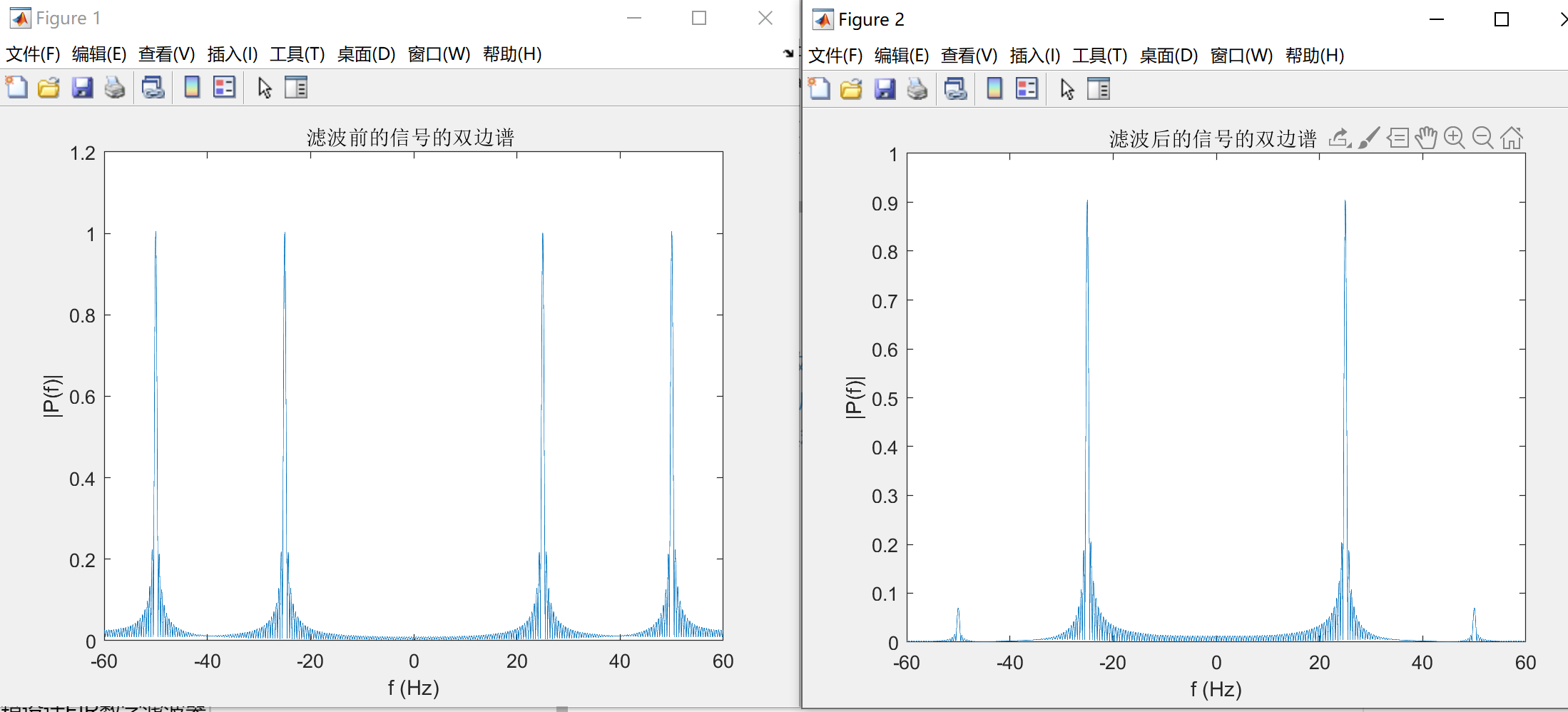
Task: Save figure icon in Figure 1 toolbar
Action: tap(82, 87)
